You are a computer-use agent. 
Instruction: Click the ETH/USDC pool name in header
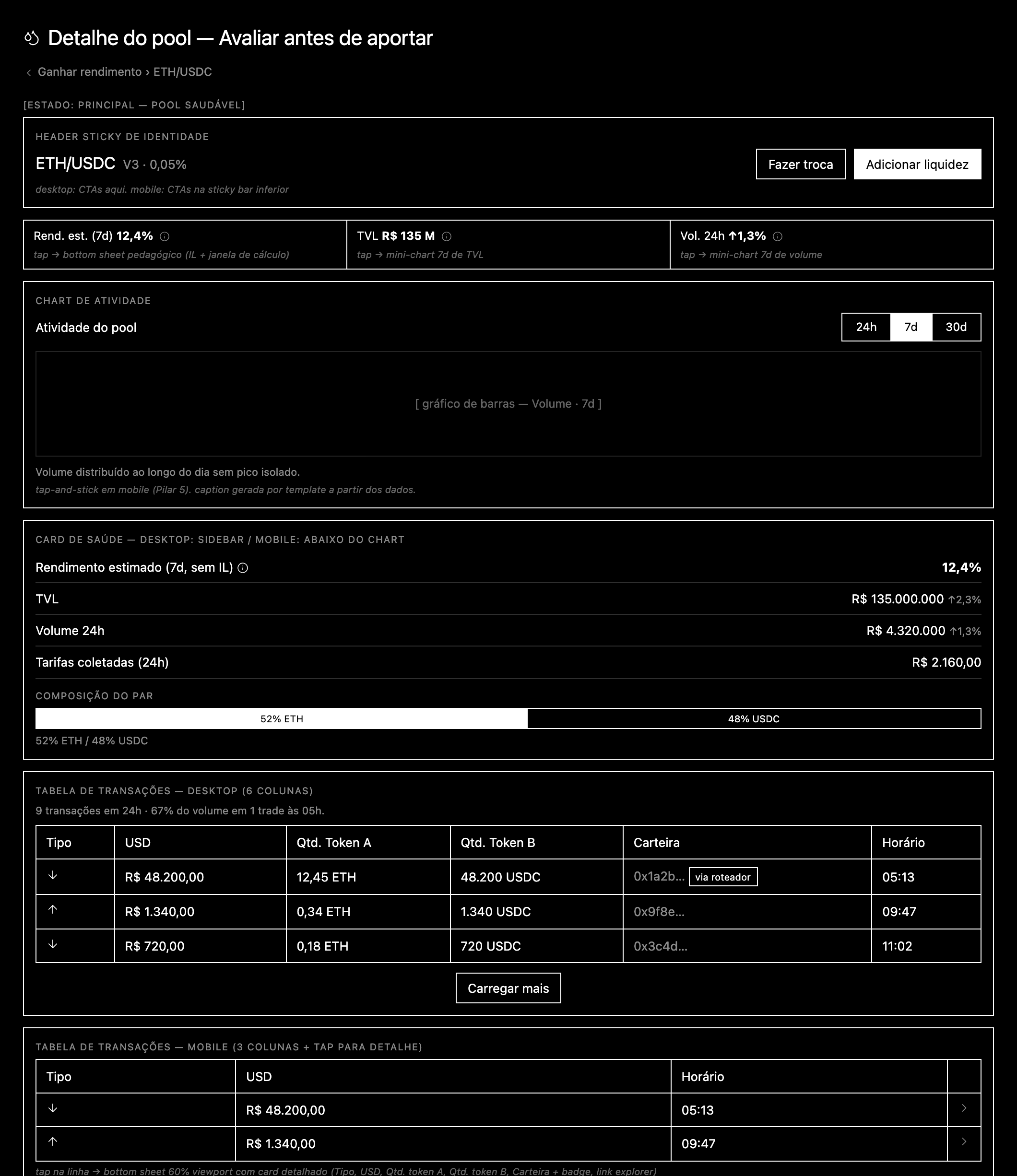[75, 164]
